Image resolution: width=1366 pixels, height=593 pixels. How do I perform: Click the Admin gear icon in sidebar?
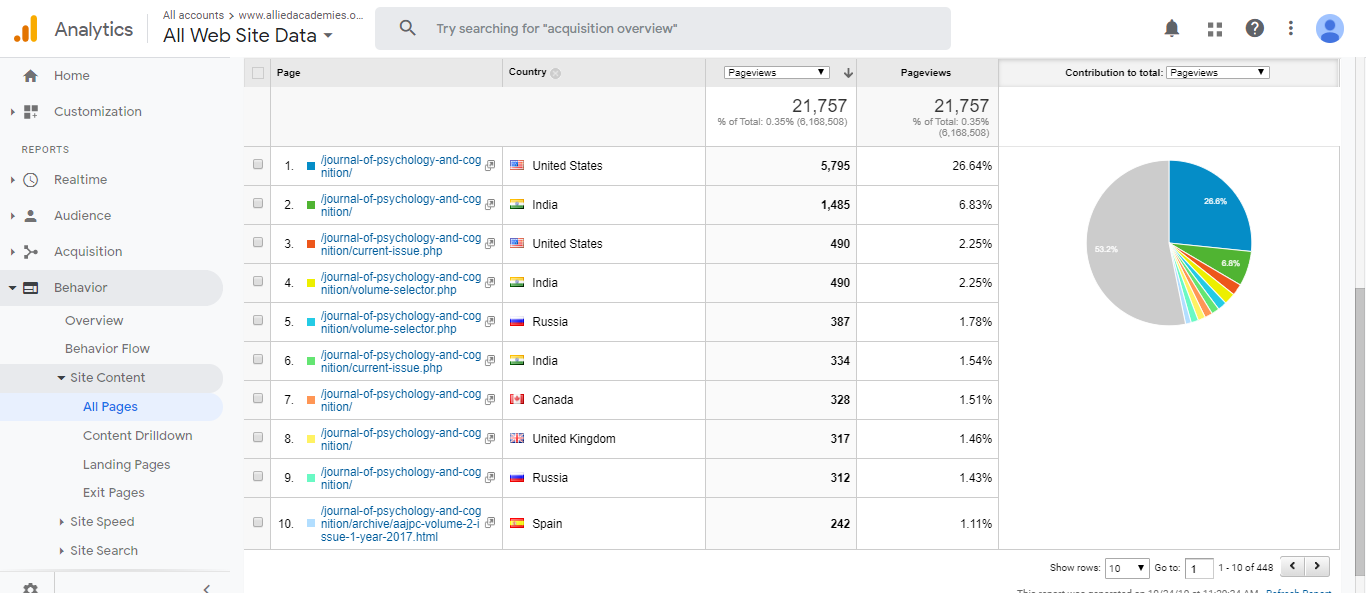coord(30,588)
